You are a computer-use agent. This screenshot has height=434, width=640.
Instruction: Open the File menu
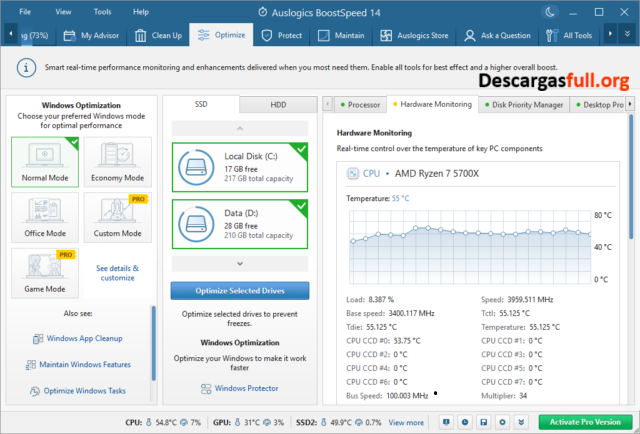coord(25,12)
